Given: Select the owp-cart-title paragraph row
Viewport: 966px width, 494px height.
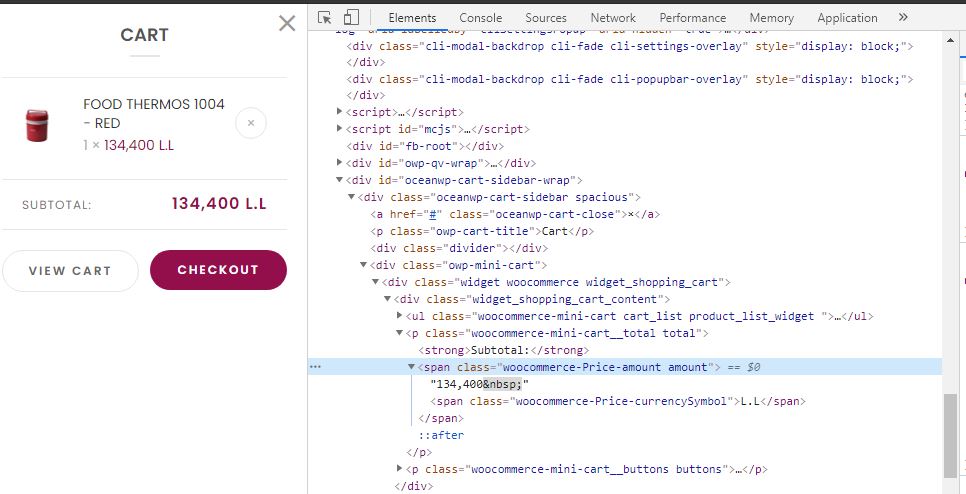Looking at the screenshot, I should click(482, 231).
